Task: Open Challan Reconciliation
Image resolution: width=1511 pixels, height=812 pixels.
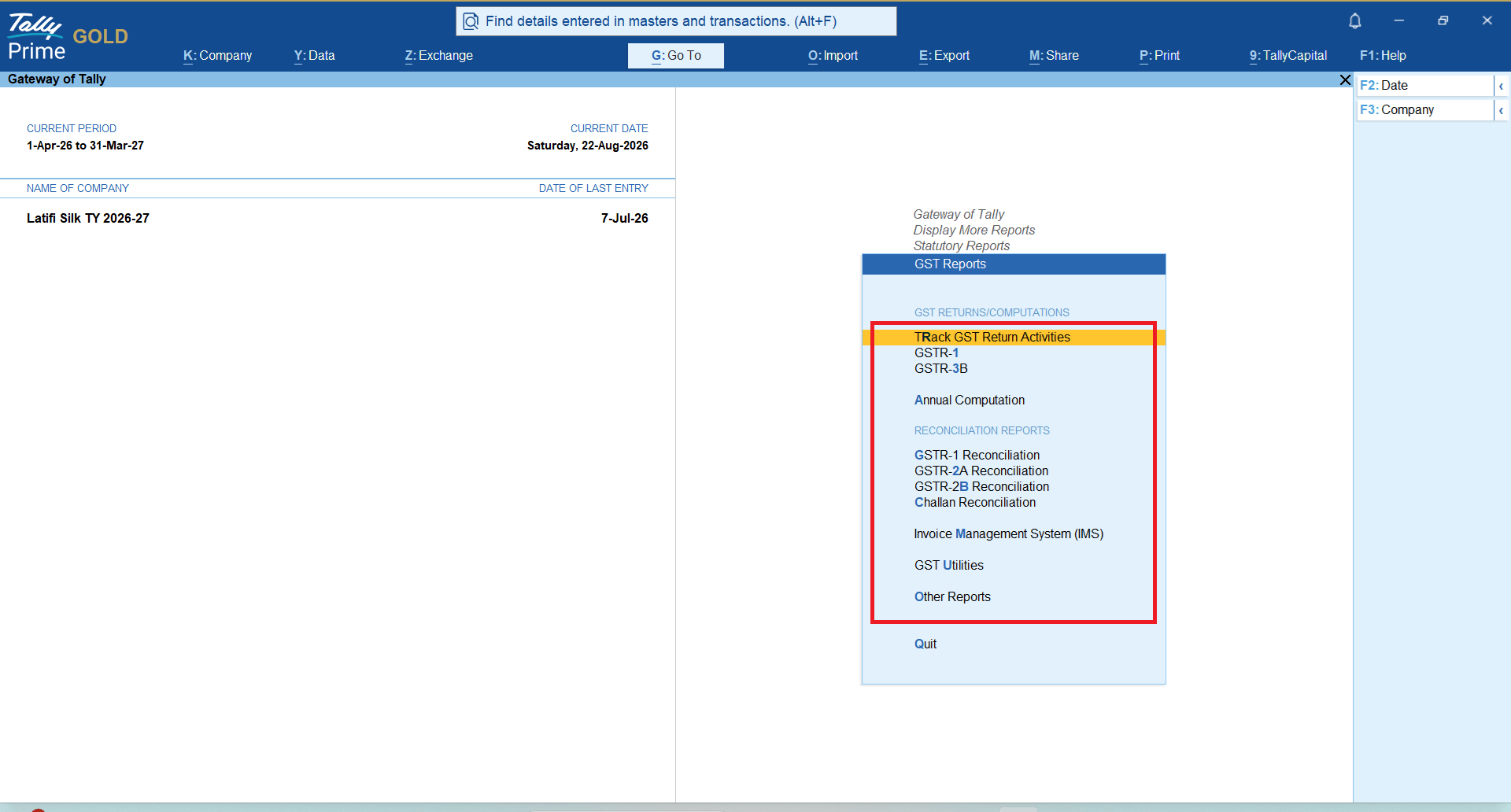Action: point(974,503)
